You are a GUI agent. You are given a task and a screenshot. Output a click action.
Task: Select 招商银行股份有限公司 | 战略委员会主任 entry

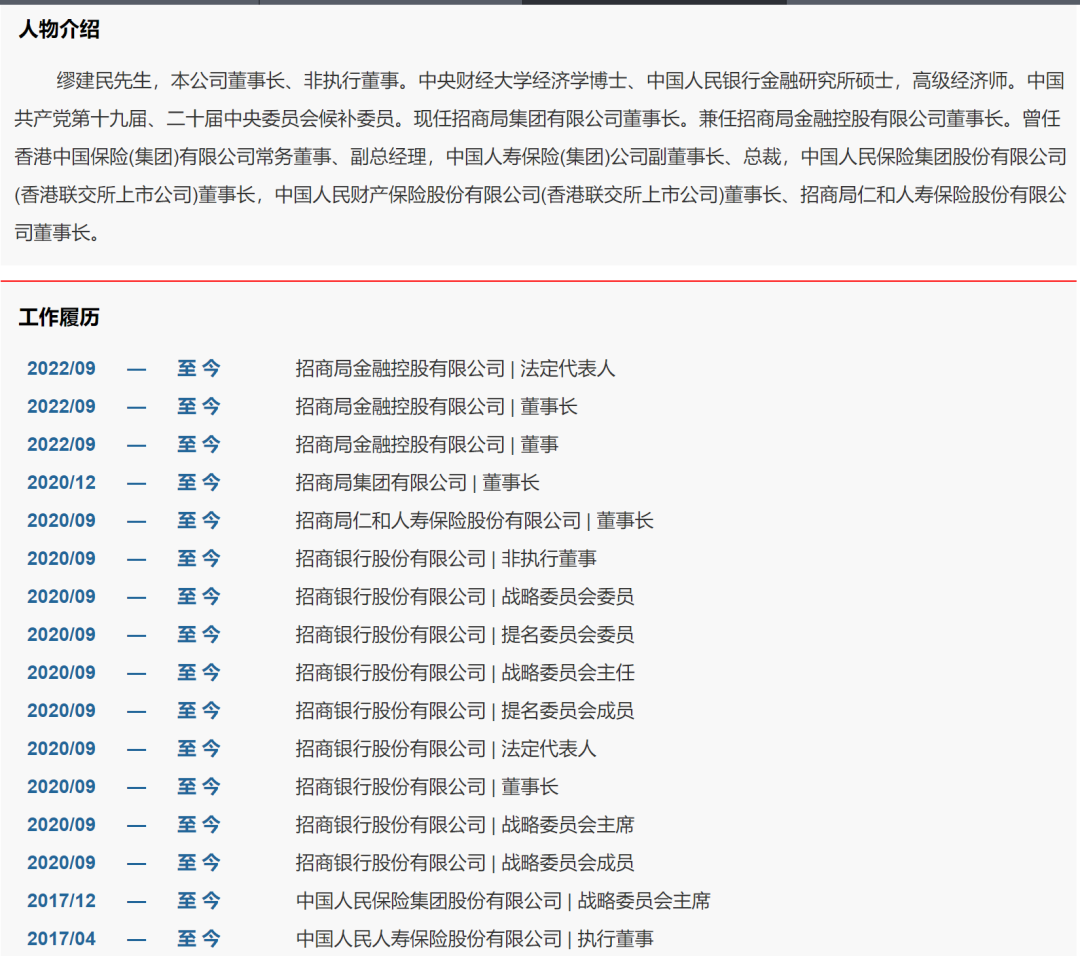(465, 673)
